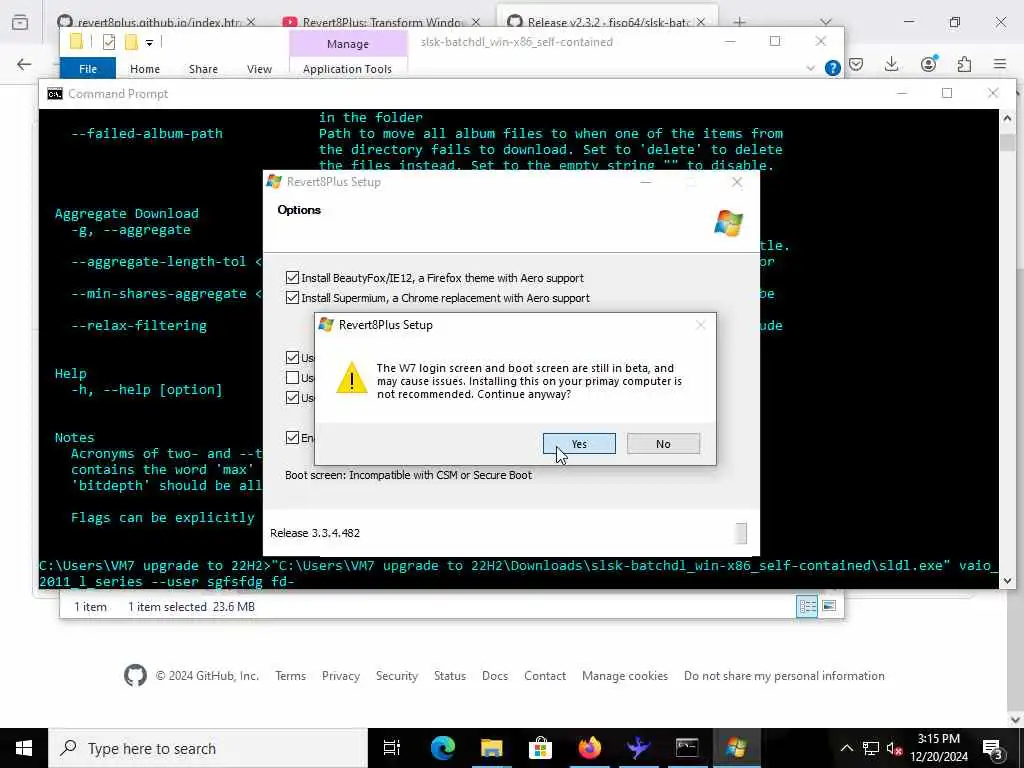
Task: Toggle Install Supermium Chrome replacement checkbox
Action: [293, 298]
